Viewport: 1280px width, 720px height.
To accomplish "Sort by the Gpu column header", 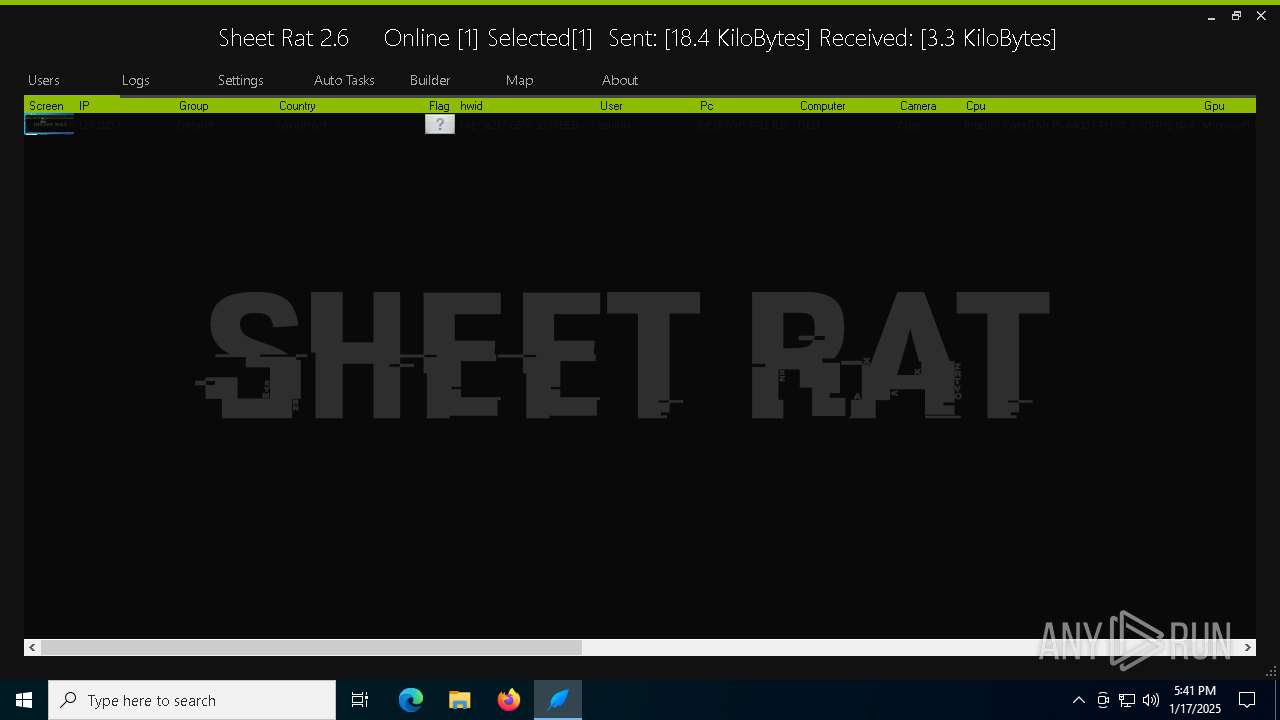I will tap(1228, 106).
